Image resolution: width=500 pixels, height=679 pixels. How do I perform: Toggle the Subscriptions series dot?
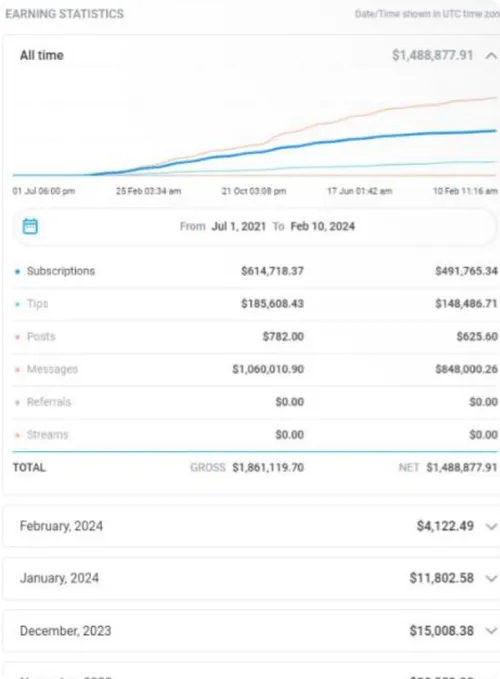(x=17, y=272)
